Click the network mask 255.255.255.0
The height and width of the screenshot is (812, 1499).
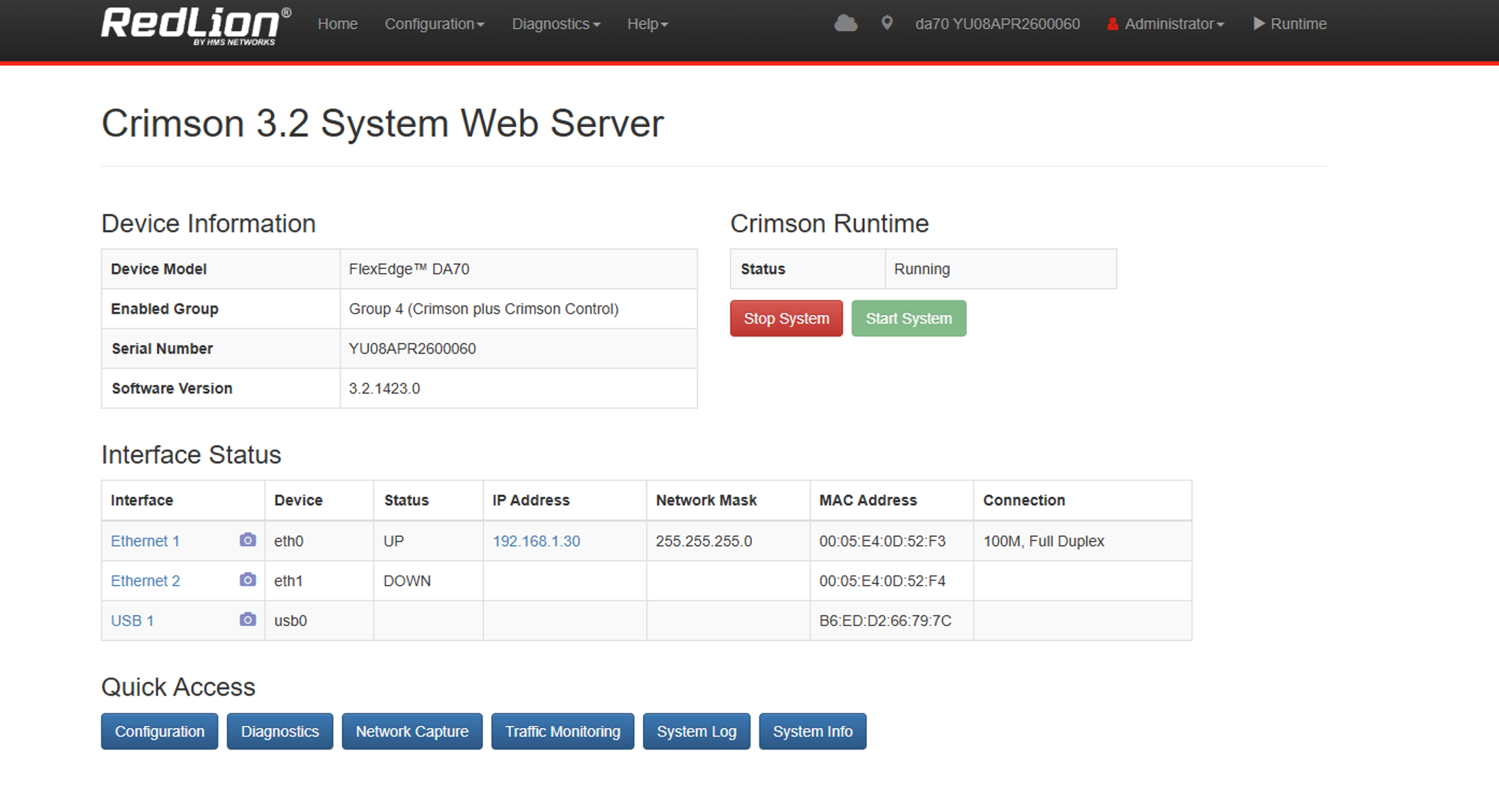[704, 541]
